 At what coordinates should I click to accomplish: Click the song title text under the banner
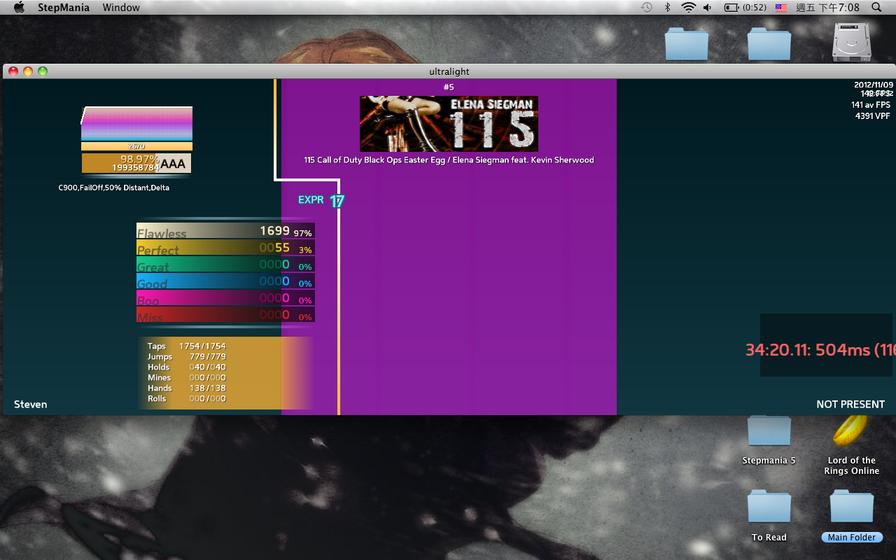[x=449, y=160]
